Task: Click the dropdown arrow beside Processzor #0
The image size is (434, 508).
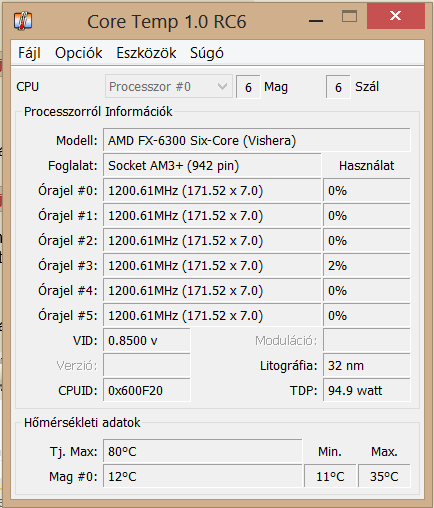Action: [222, 87]
